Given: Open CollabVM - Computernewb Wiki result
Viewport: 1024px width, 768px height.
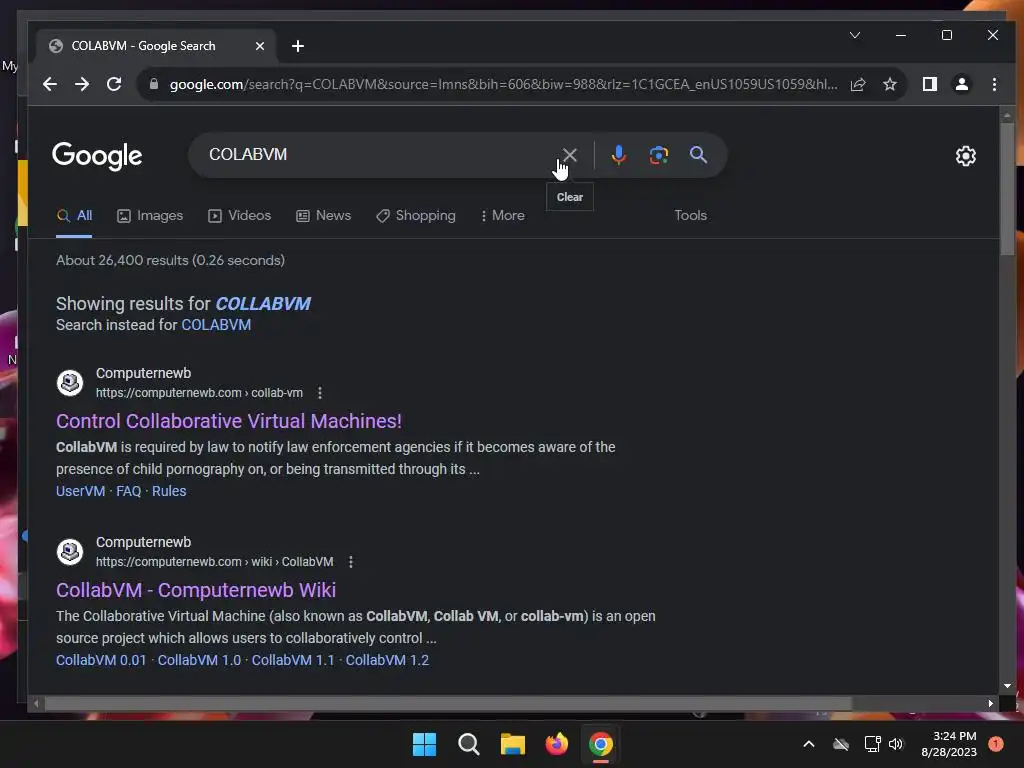Looking at the screenshot, I should [x=196, y=590].
